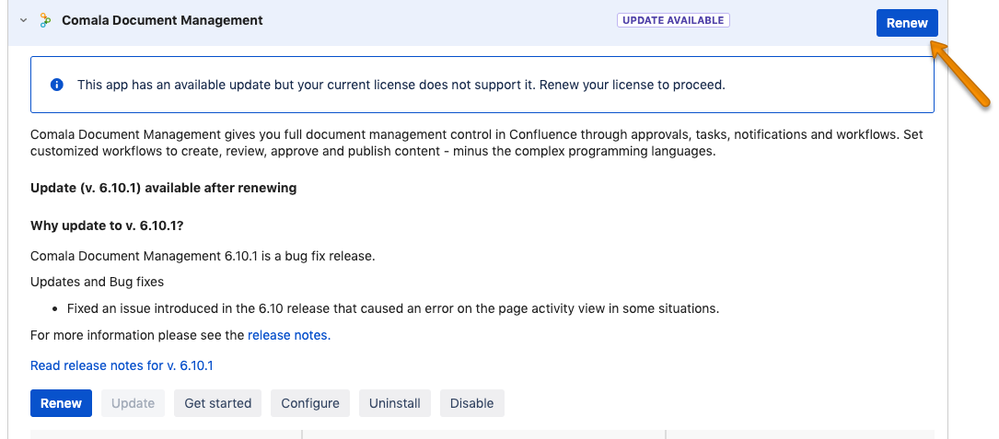Click the info icon in the license notice
The height and width of the screenshot is (439, 999).
click(57, 85)
